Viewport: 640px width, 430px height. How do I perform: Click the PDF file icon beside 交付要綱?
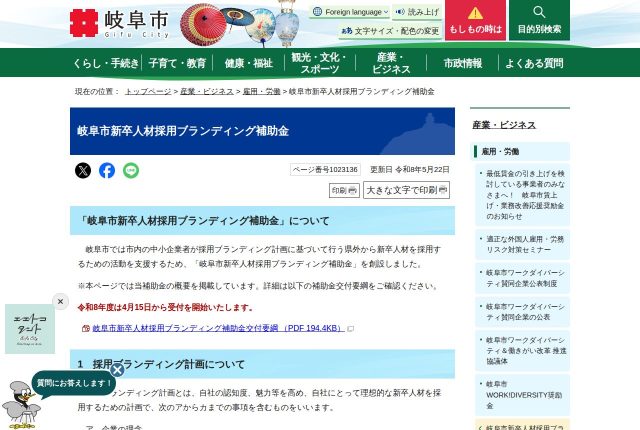86,328
